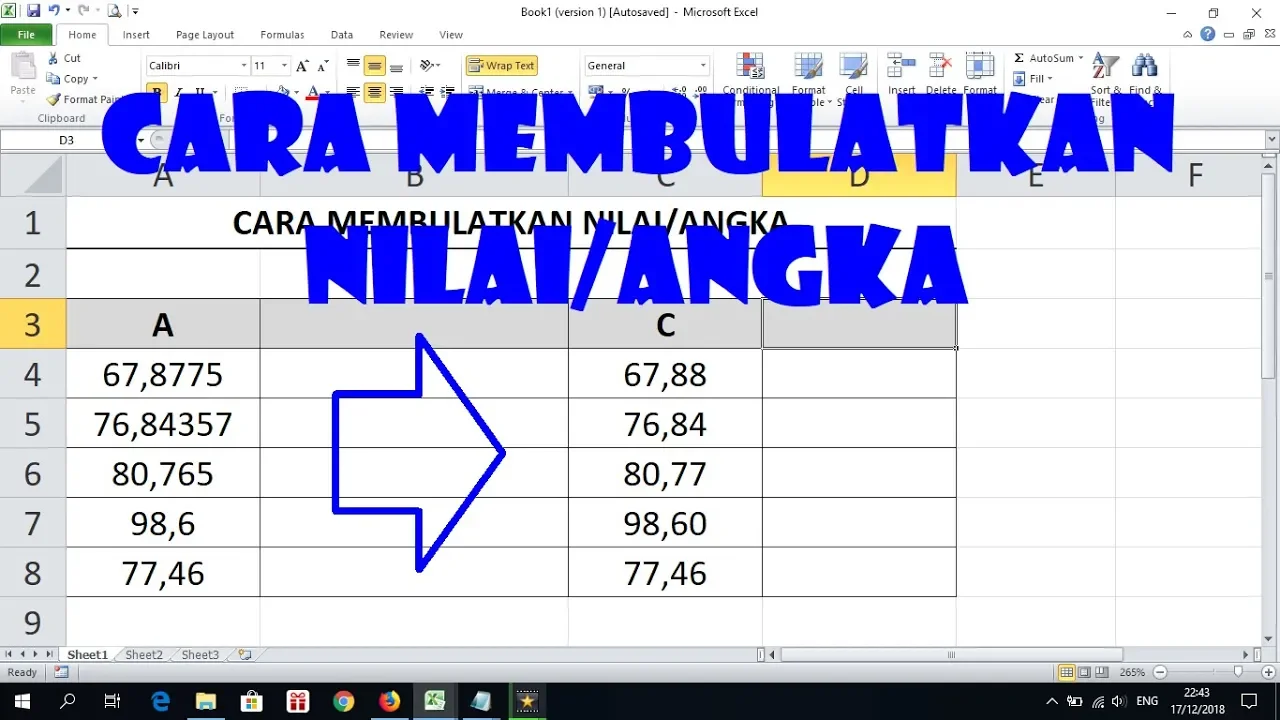The width and height of the screenshot is (1280, 720).
Task: Open Print Preview from Quick Access
Action: (113, 12)
